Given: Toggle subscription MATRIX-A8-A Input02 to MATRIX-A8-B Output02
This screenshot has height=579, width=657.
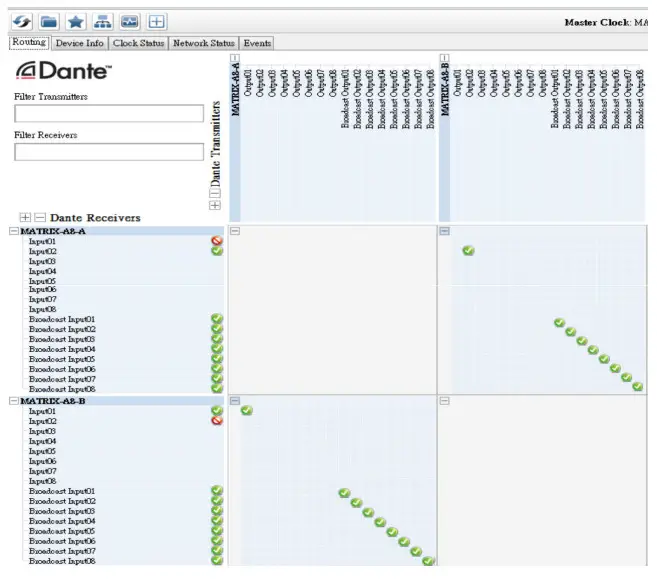Looking at the screenshot, I should (468, 251).
